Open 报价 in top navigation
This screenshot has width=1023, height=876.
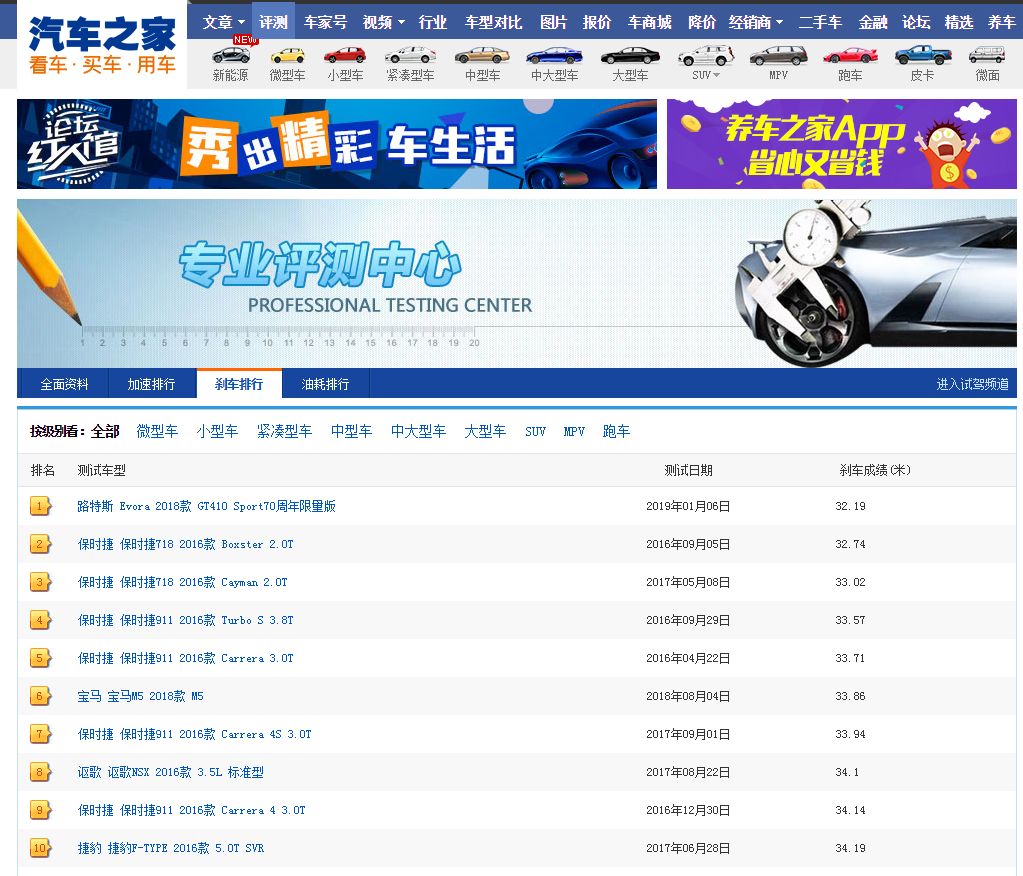[597, 22]
